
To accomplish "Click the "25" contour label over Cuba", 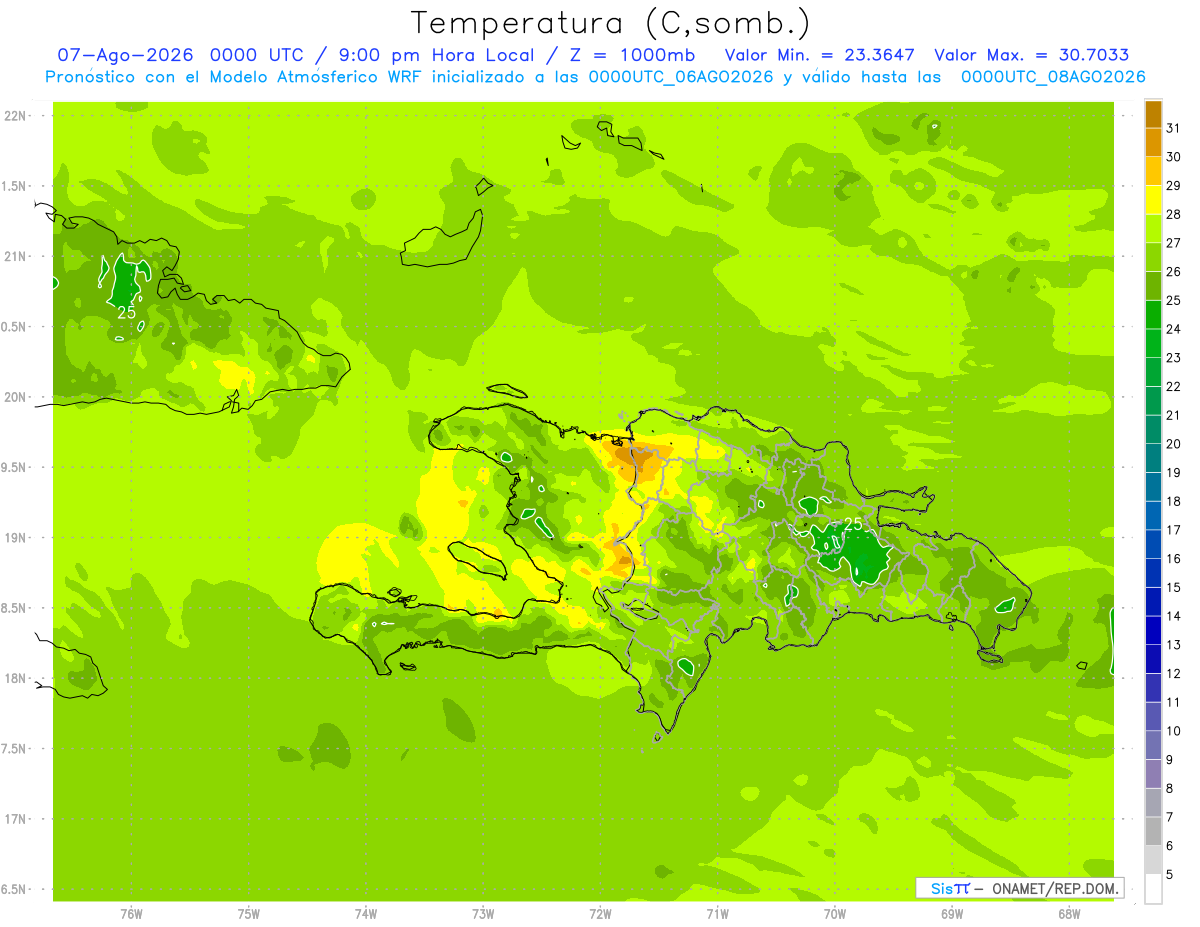I will [x=127, y=312].
